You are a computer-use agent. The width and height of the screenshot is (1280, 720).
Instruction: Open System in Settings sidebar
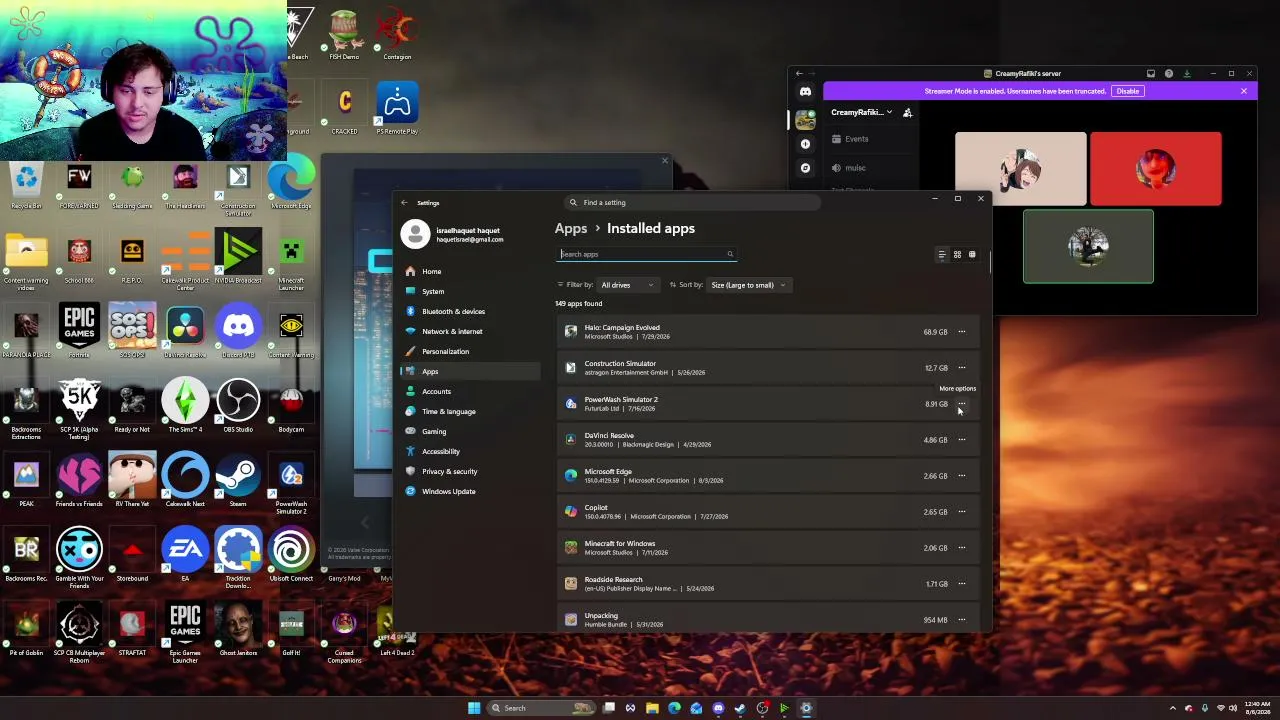pos(470,292)
